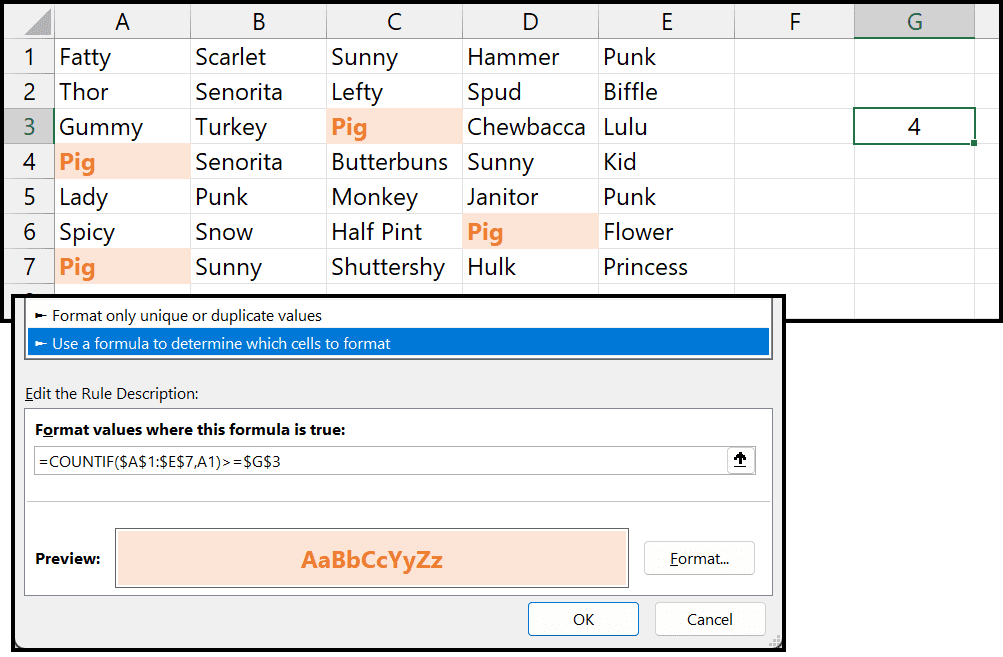Select row header 3
The height and width of the screenshot is (657, 1003).
(28, 126)
